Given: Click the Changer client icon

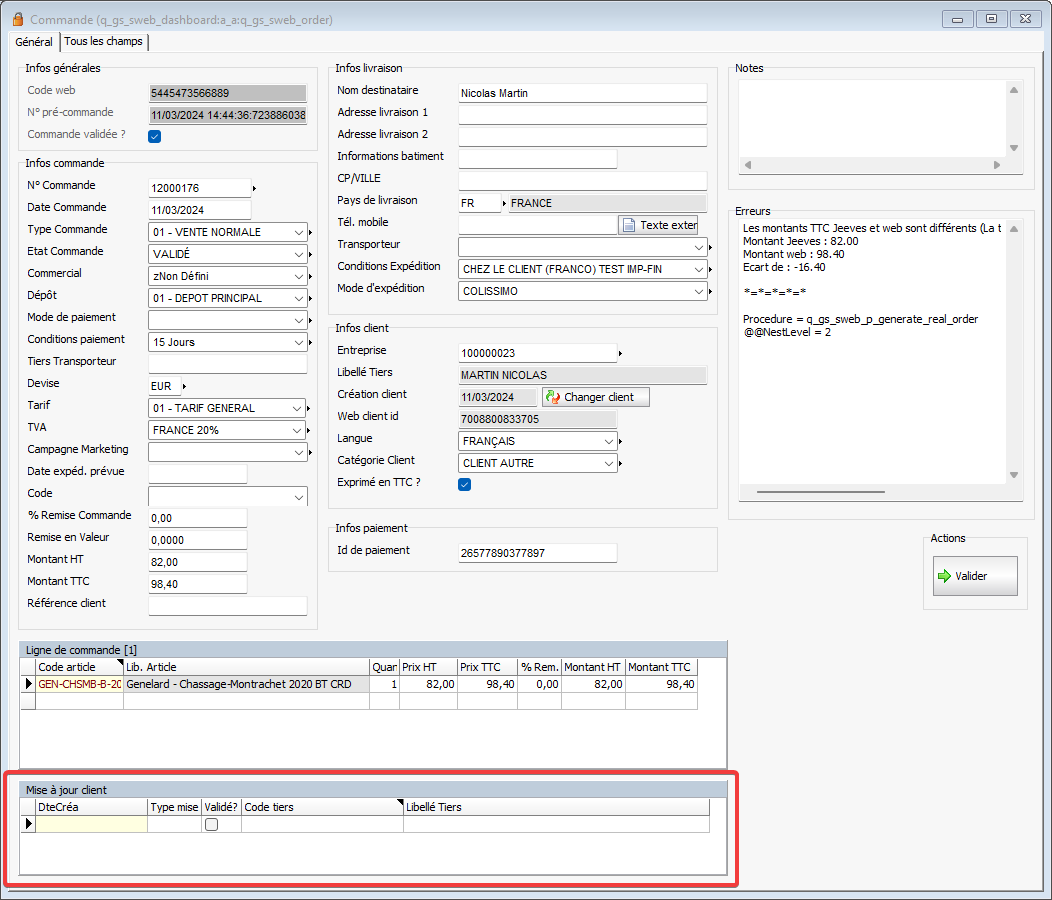Looking at the screenshot, I should point(551,397).
